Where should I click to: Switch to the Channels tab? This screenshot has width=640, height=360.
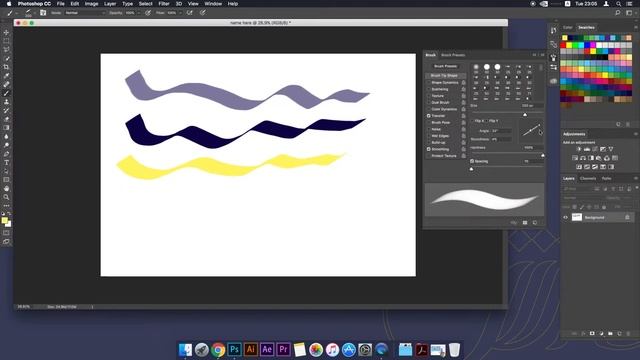(x=588, y=178)
